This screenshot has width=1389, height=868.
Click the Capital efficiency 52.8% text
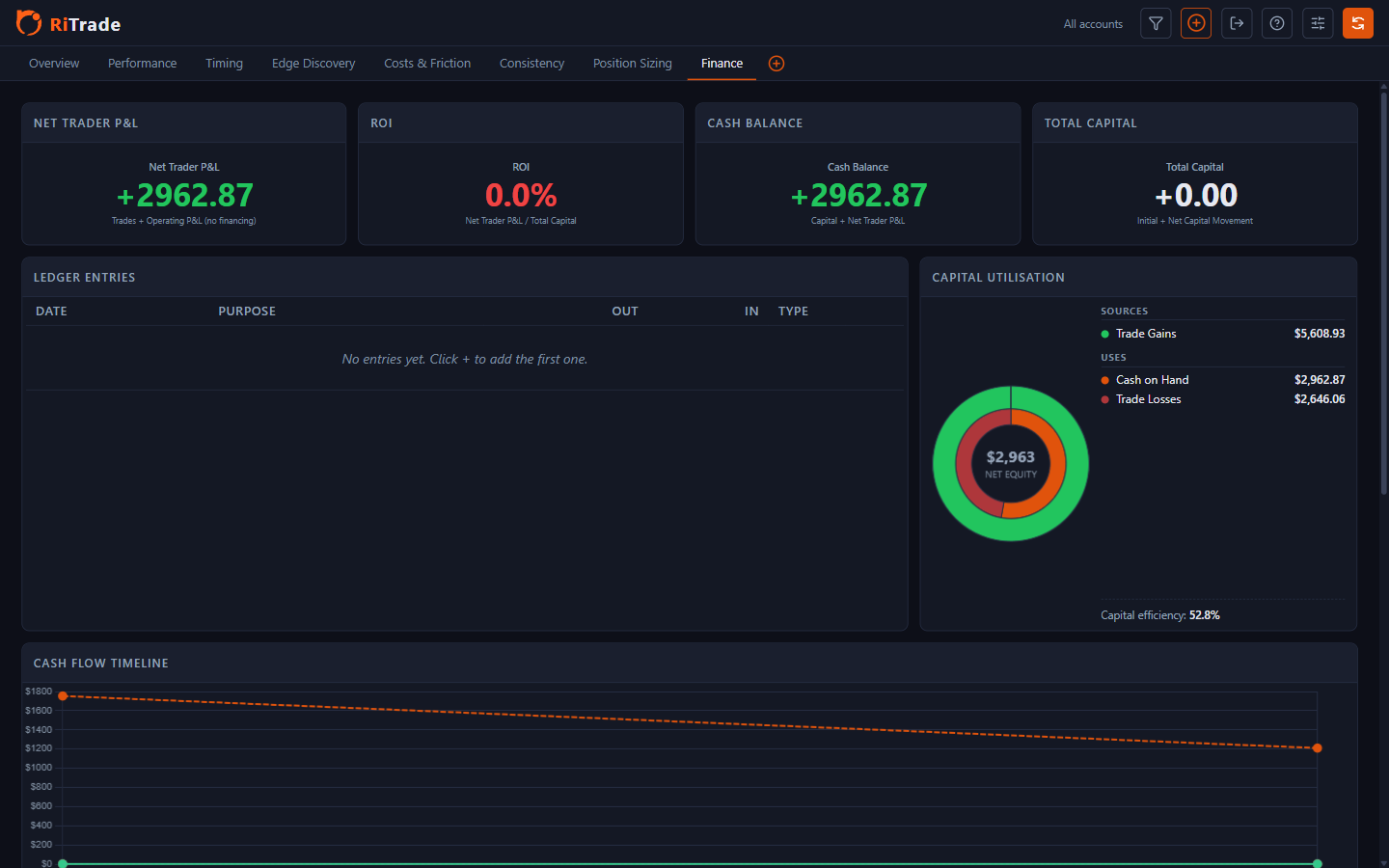1160,615
